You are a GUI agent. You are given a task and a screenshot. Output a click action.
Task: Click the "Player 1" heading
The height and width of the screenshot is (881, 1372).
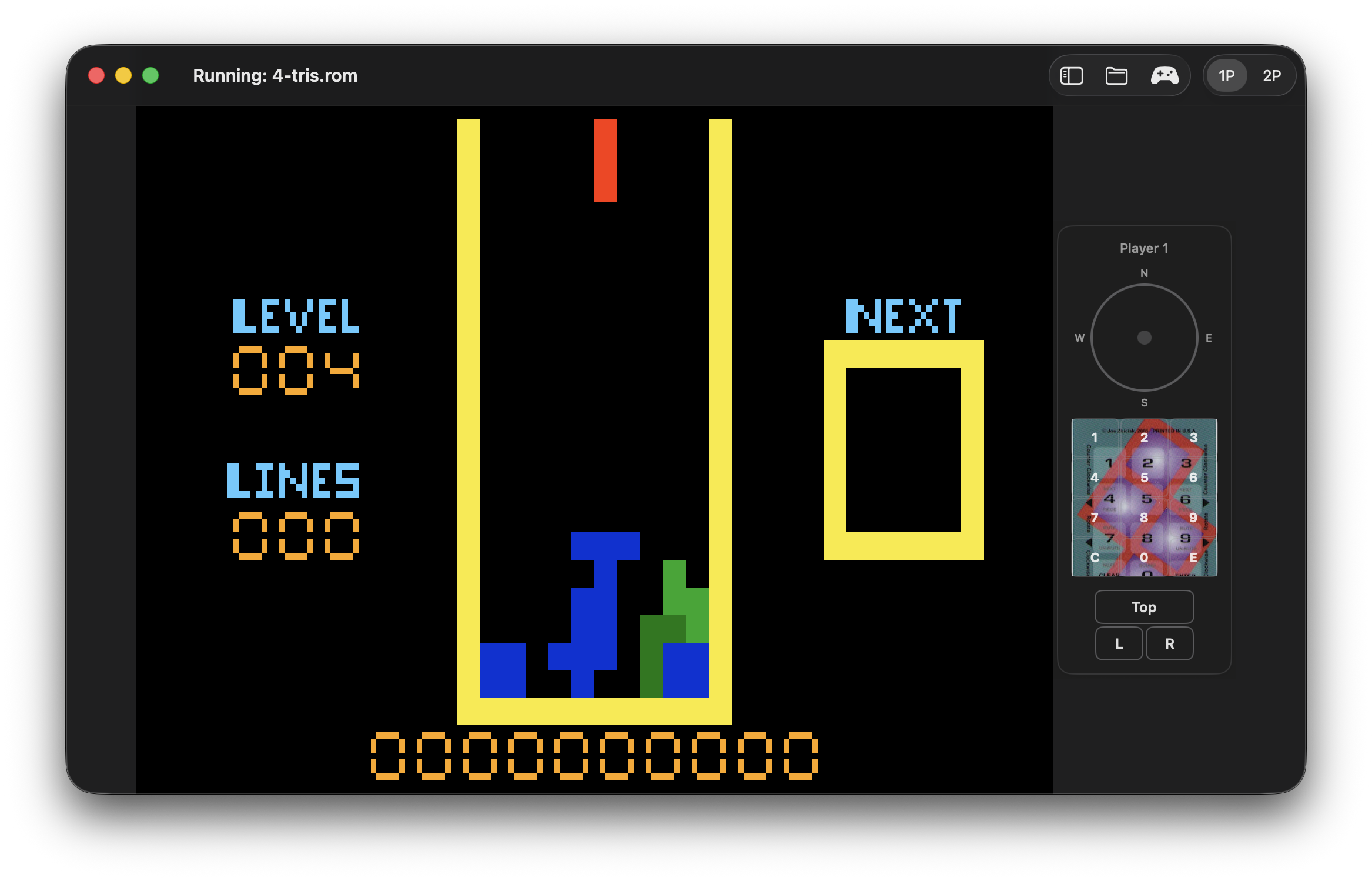pos(1144,248)
